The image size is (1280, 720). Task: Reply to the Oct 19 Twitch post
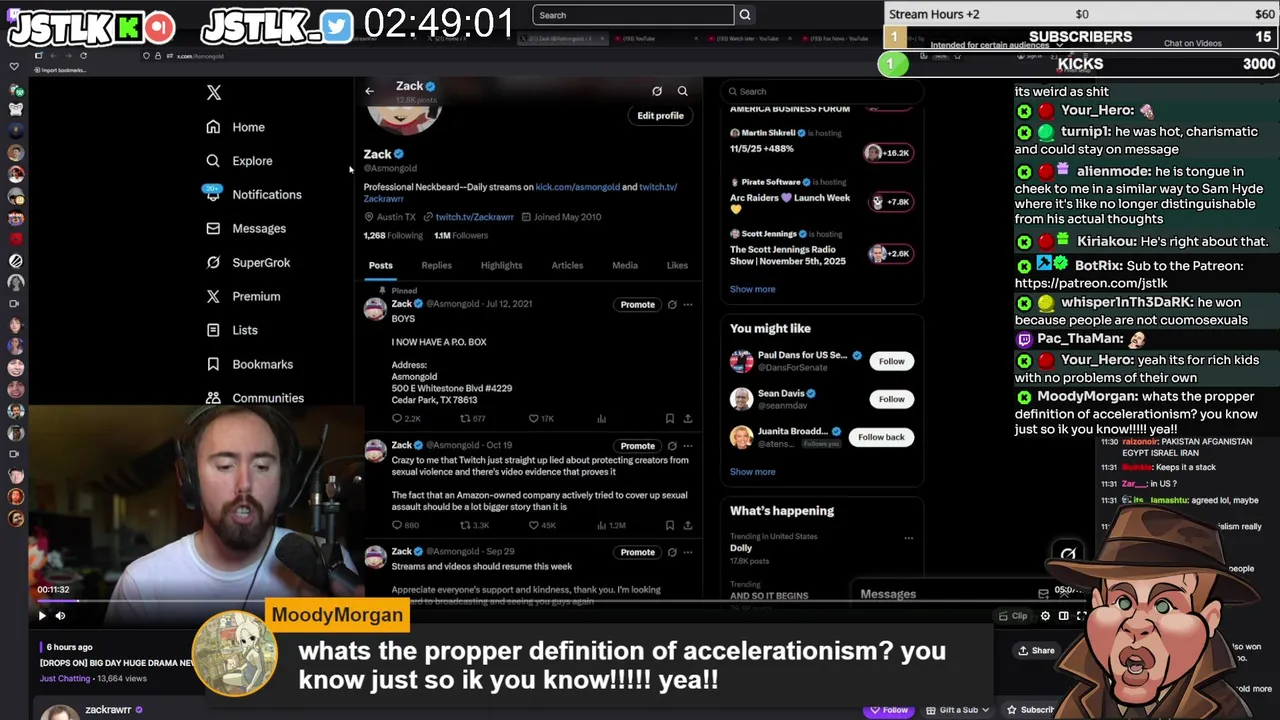coord(397,526)
